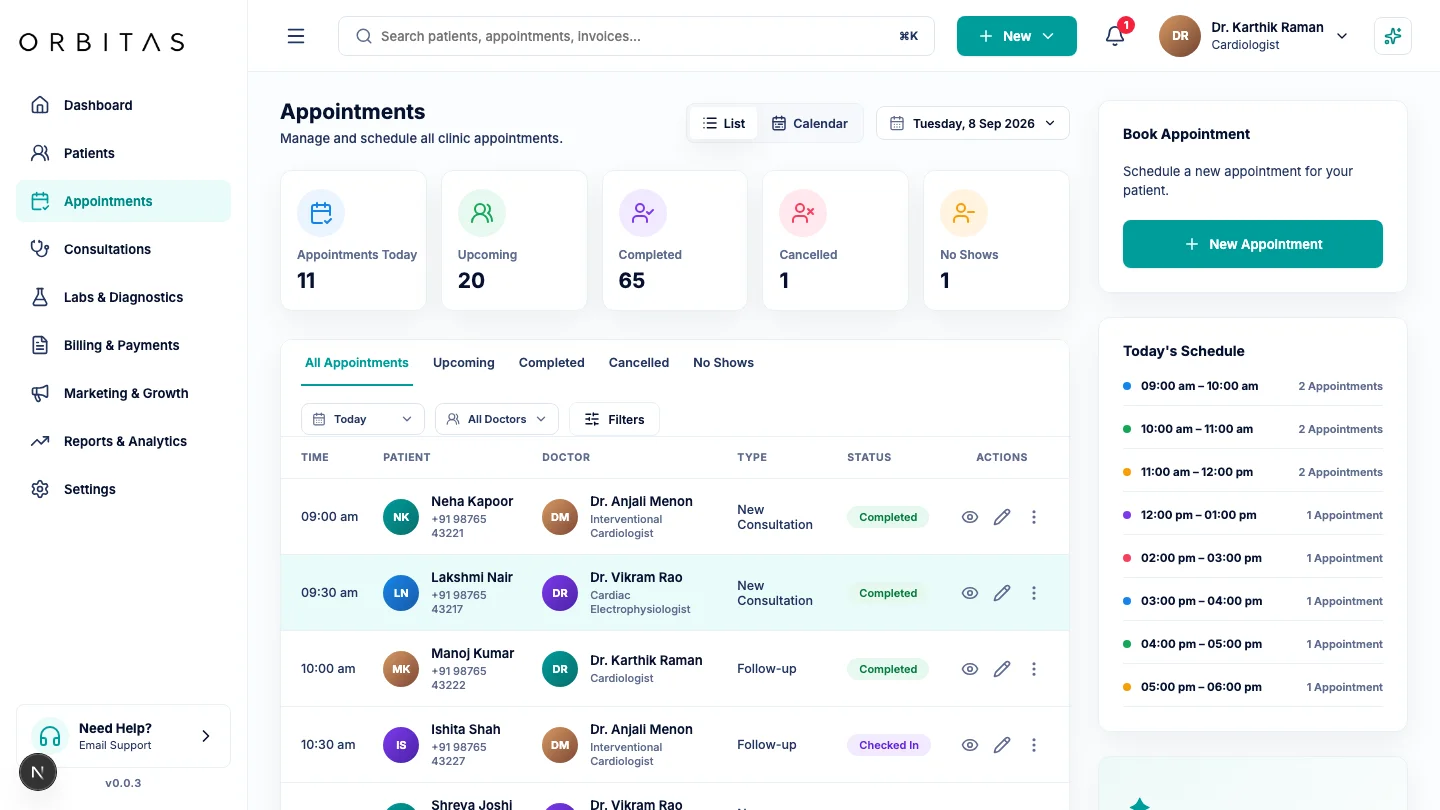Click the sparkle AI assistant icon
The height and width of the screenshot is (810, 1440).
coord(1393,36)
